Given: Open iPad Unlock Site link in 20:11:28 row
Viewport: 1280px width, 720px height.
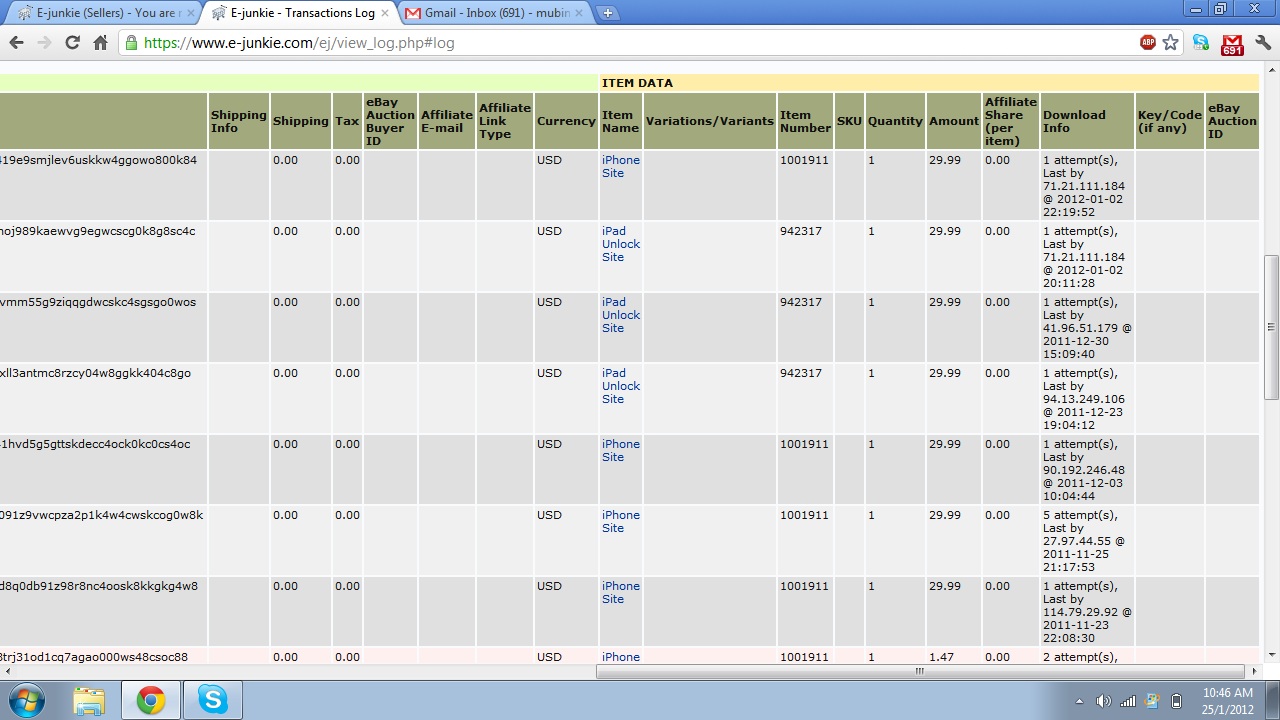Looking at the screenshot, I should pos(620,244).
